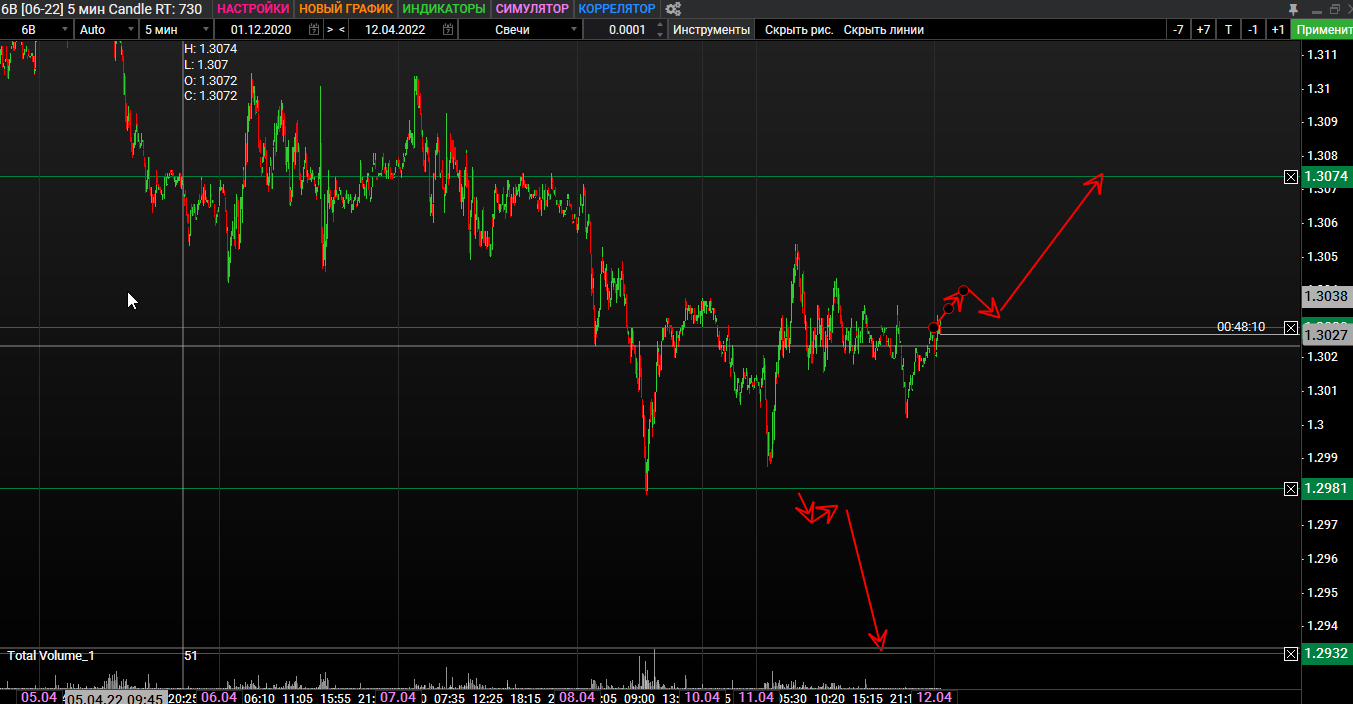Screen dimensions: 1353x704
Task: Click the 1.311 price axis tick
Action: tap(1321, 54)
